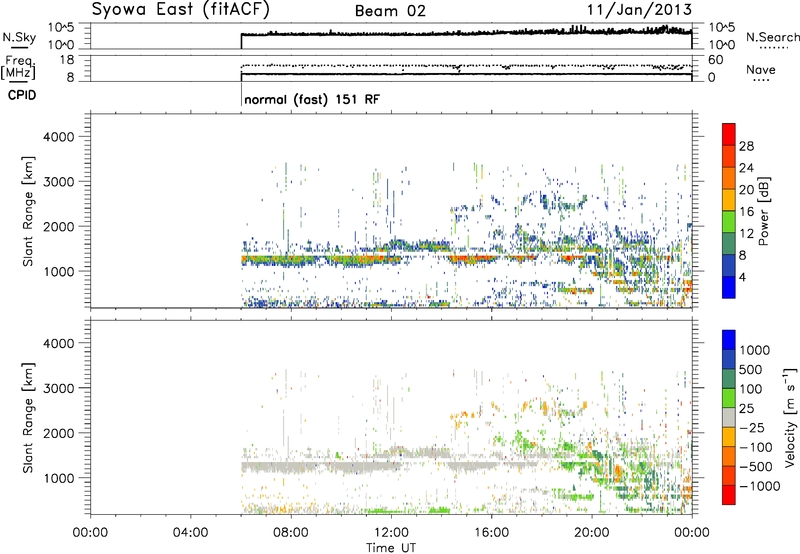The width and height of the screenshot is (800, 554).
Task: Click the '100' label on the velocity colorbar
Action: tap(751, 389)
